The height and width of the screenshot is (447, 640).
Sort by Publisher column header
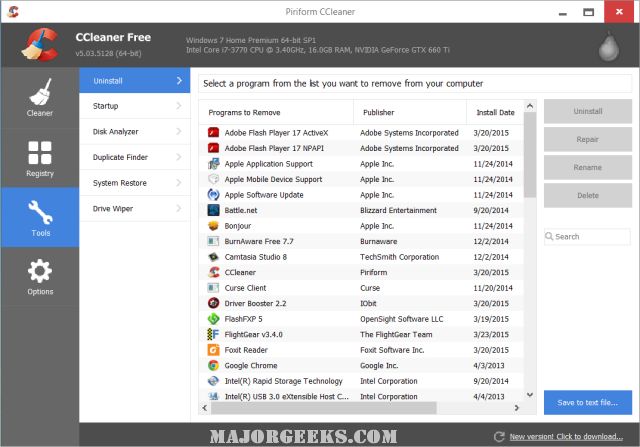pos(410,112)
